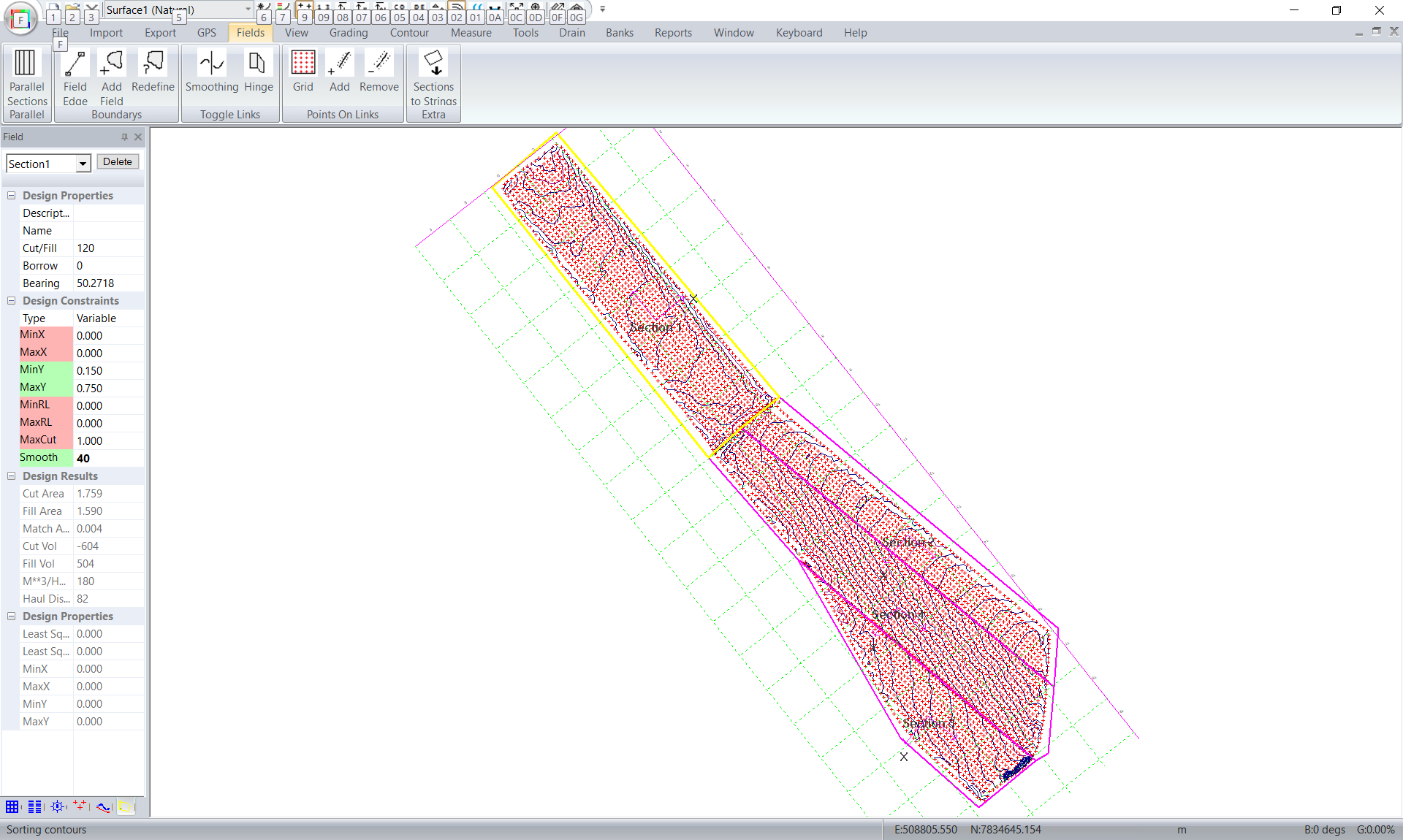The height and width of the screenshot is (840, 1403).
Task: Pin the Field panel with pushpin
Action: click(x=124, y=137)
